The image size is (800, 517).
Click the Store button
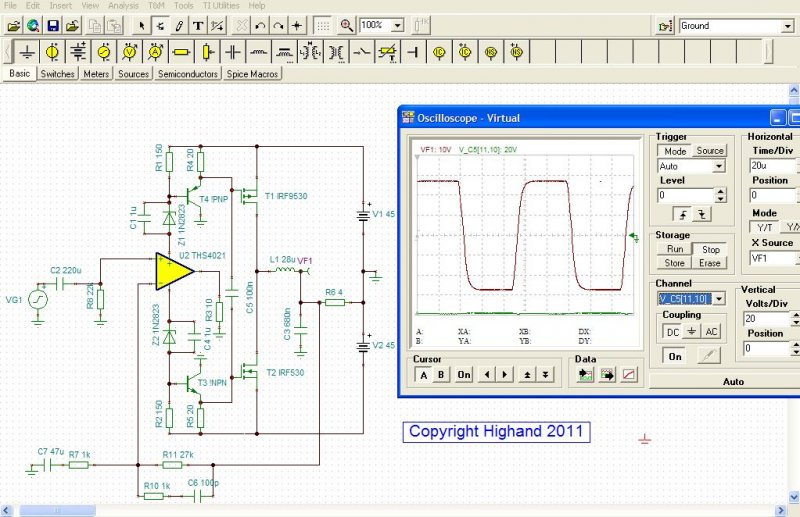pyautogui.click(x=674, y=263)
